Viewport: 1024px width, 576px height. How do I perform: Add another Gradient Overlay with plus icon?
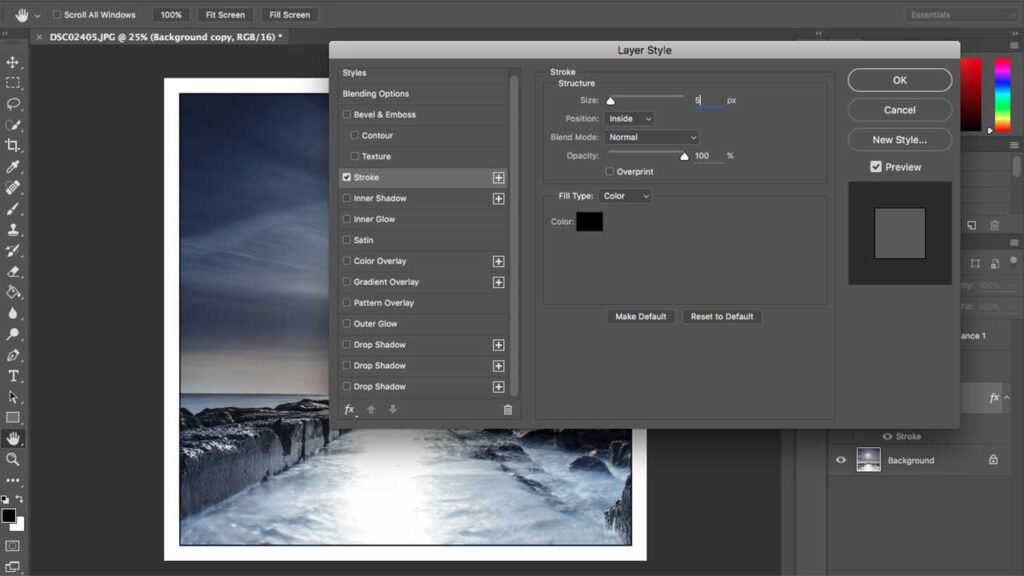click(x=498, y=282)
